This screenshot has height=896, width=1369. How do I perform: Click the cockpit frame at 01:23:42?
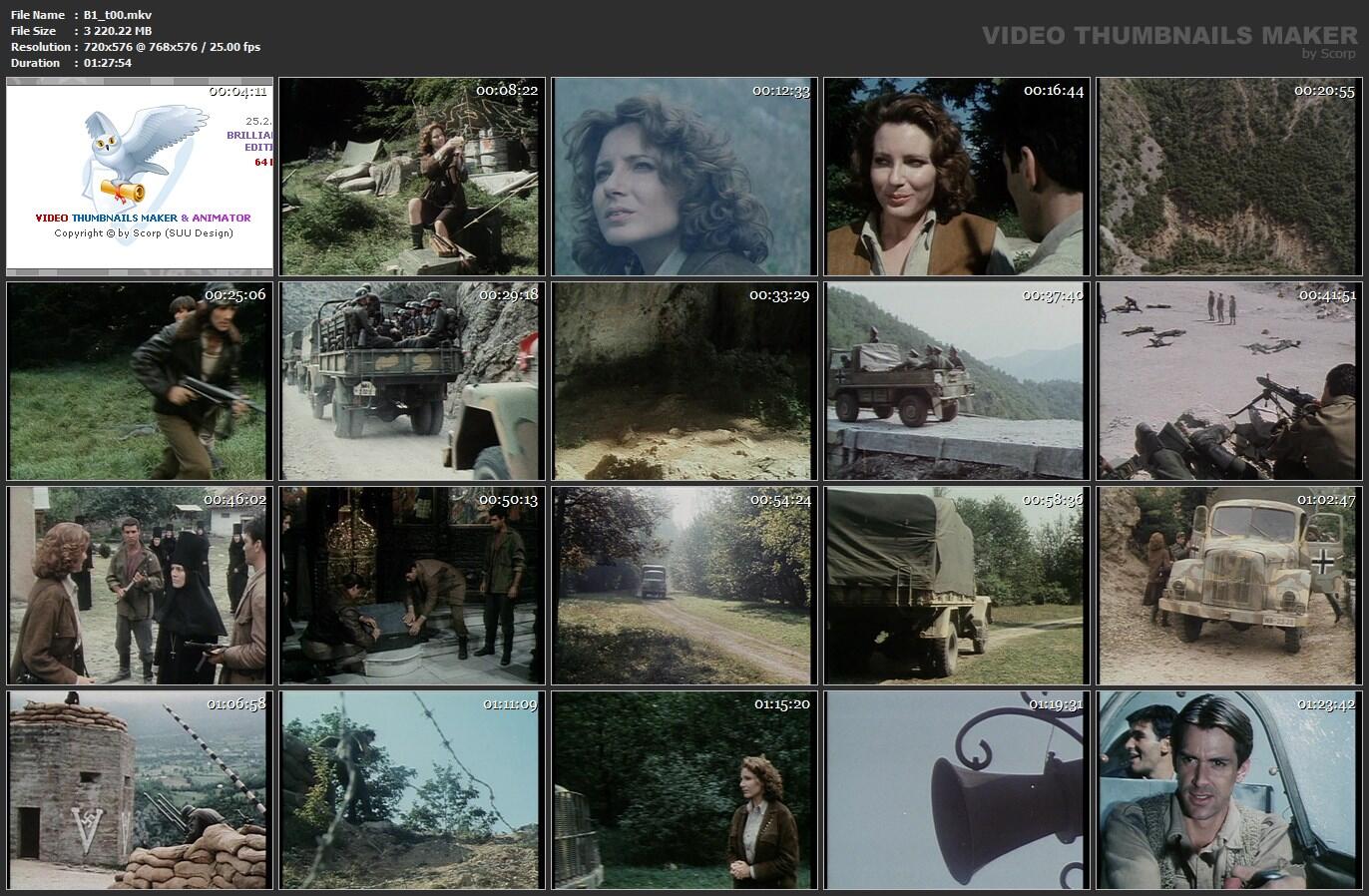(1229, 789)
